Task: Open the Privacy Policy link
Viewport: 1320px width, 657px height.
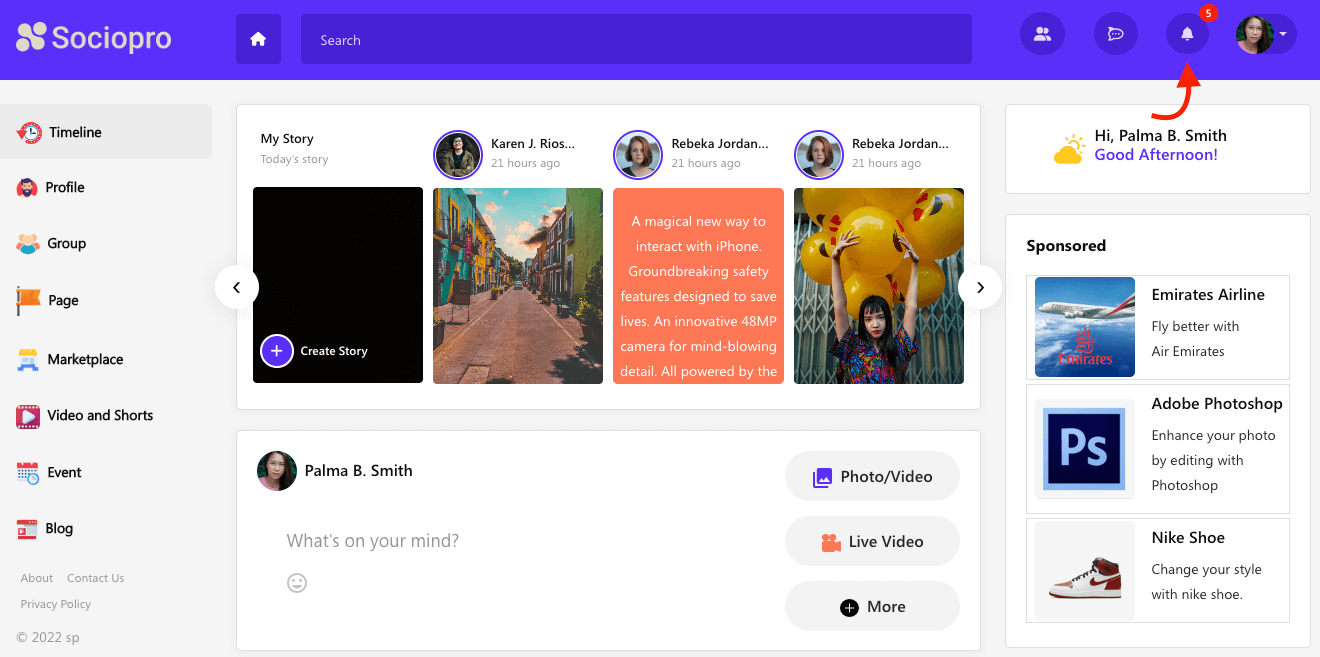Action: 56,604
